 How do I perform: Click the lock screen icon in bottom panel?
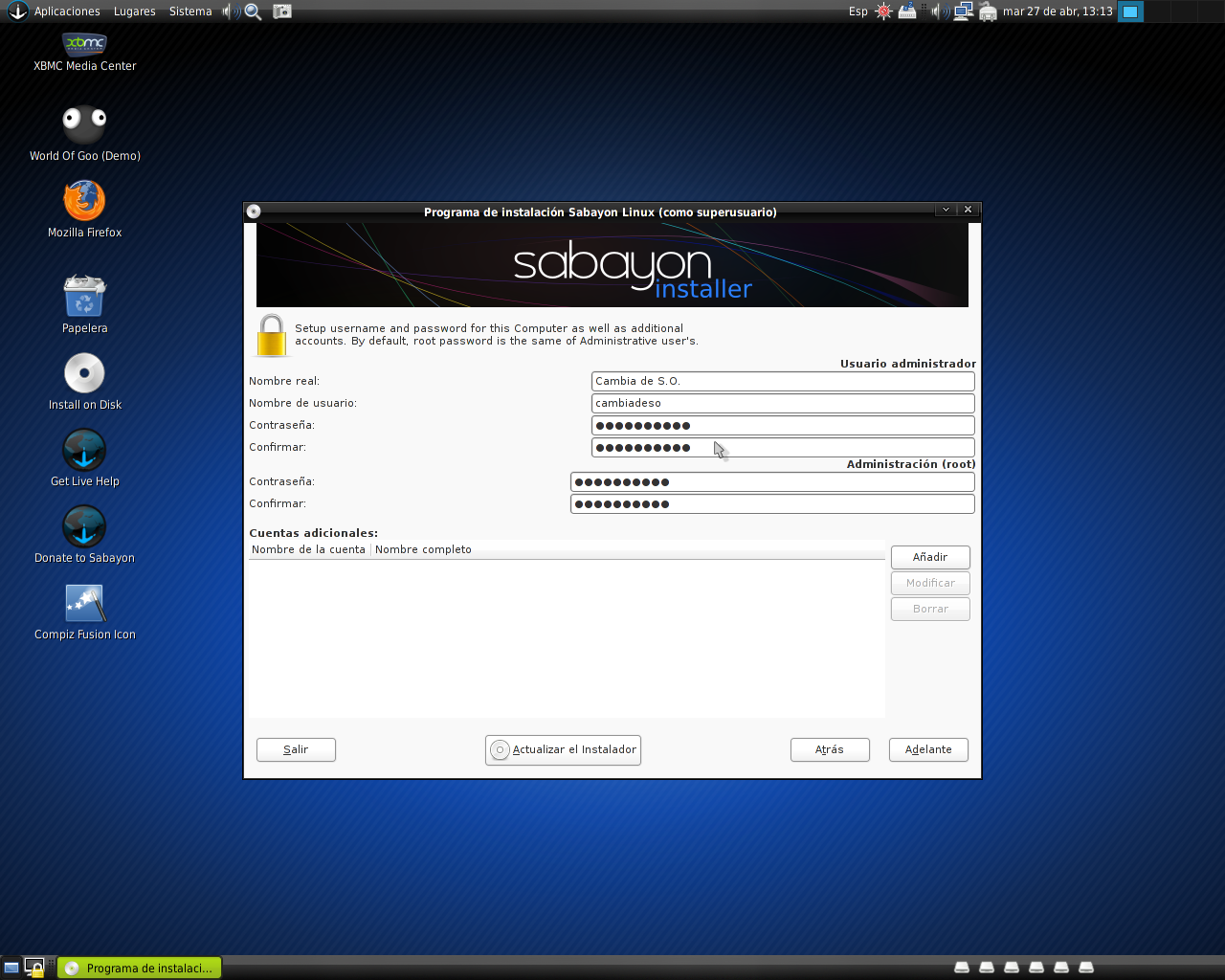tap(34, 968)
